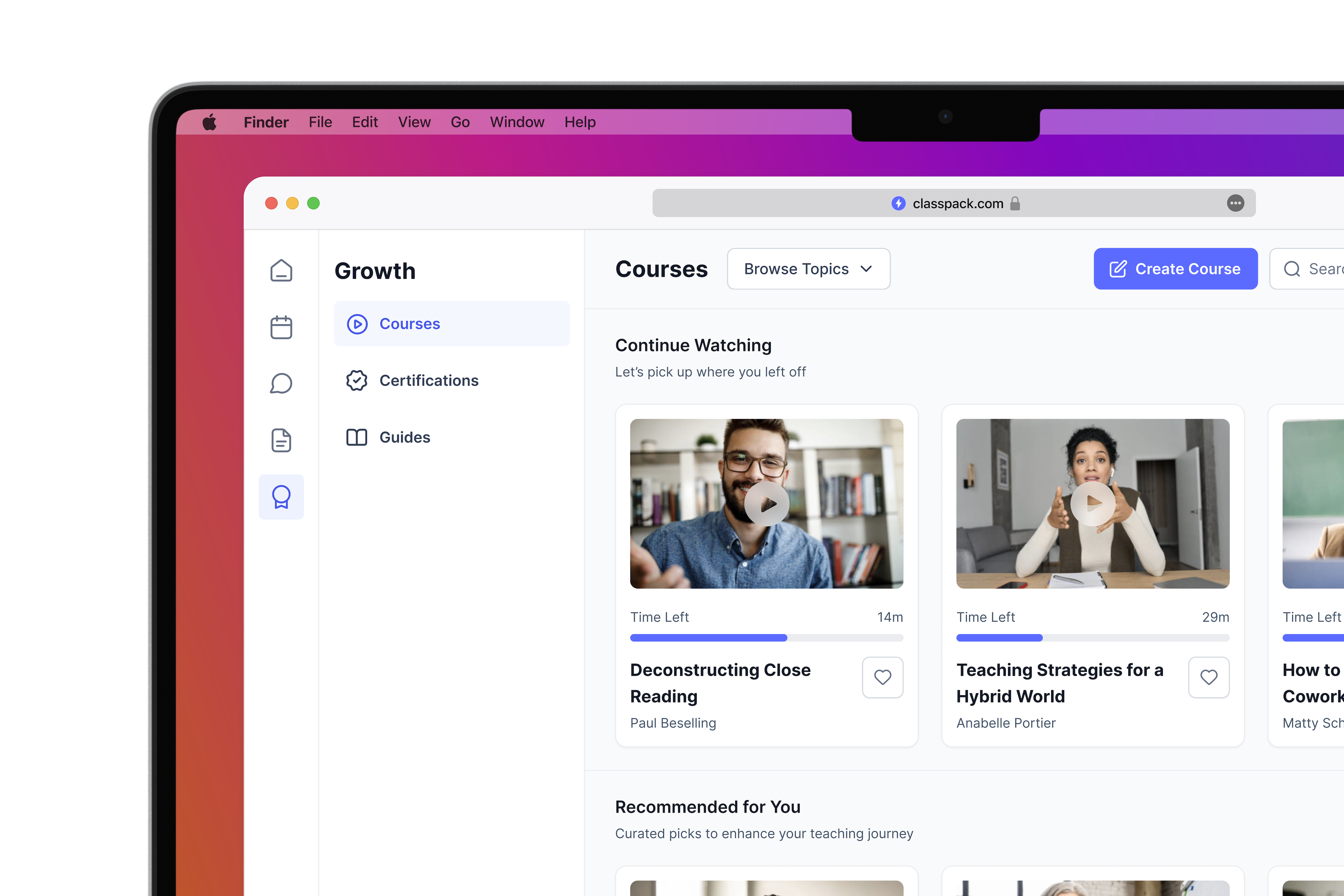Click the padlock icon beside classpack.com
The width and height of the screenshot is (1344, 896).
click(x=1015, y=204)
